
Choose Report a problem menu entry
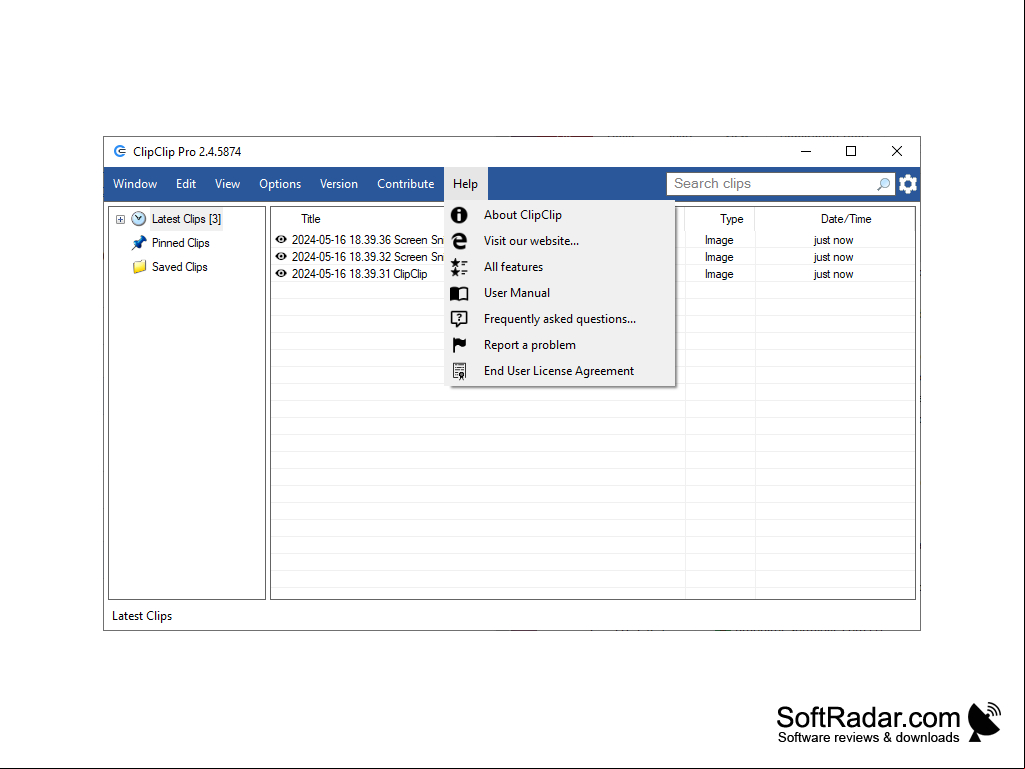560,345
